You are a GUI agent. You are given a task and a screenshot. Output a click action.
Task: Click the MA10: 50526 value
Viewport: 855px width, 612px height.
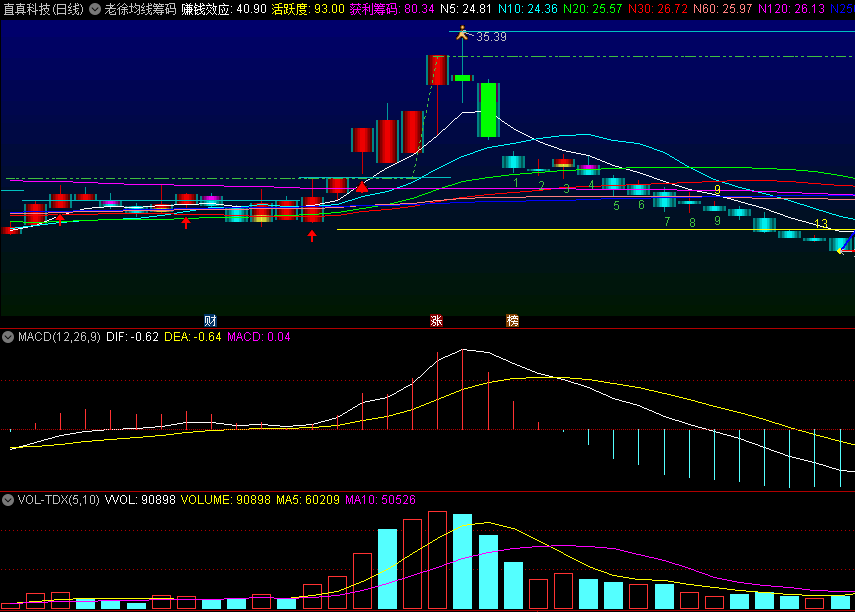coord(381,500)
